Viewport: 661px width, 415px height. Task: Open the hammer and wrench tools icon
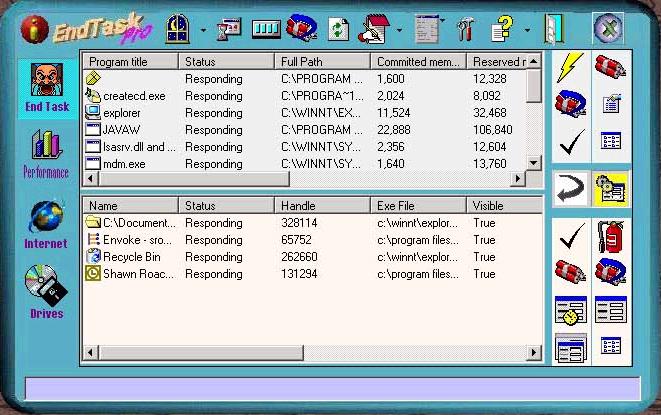point(465,29)
